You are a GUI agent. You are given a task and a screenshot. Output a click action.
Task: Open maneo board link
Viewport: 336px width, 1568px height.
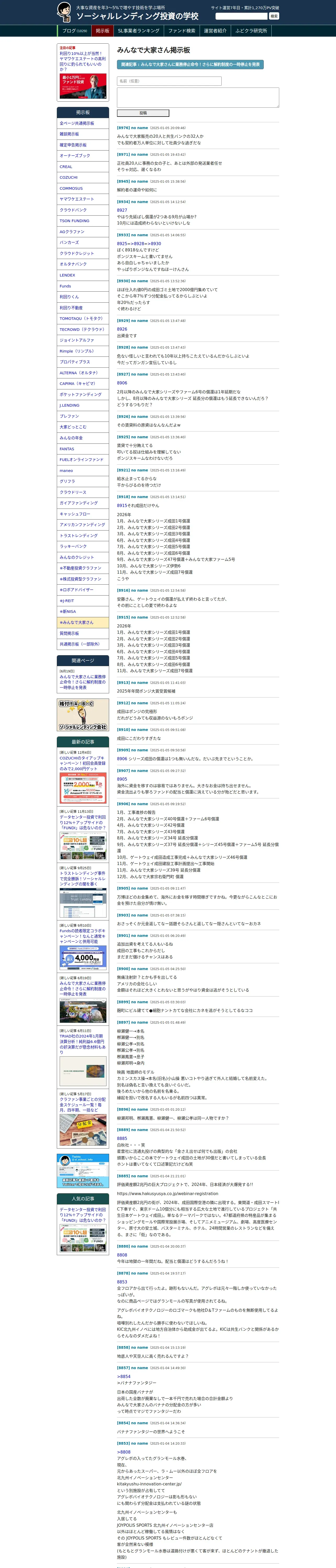[x=83, y=470]
